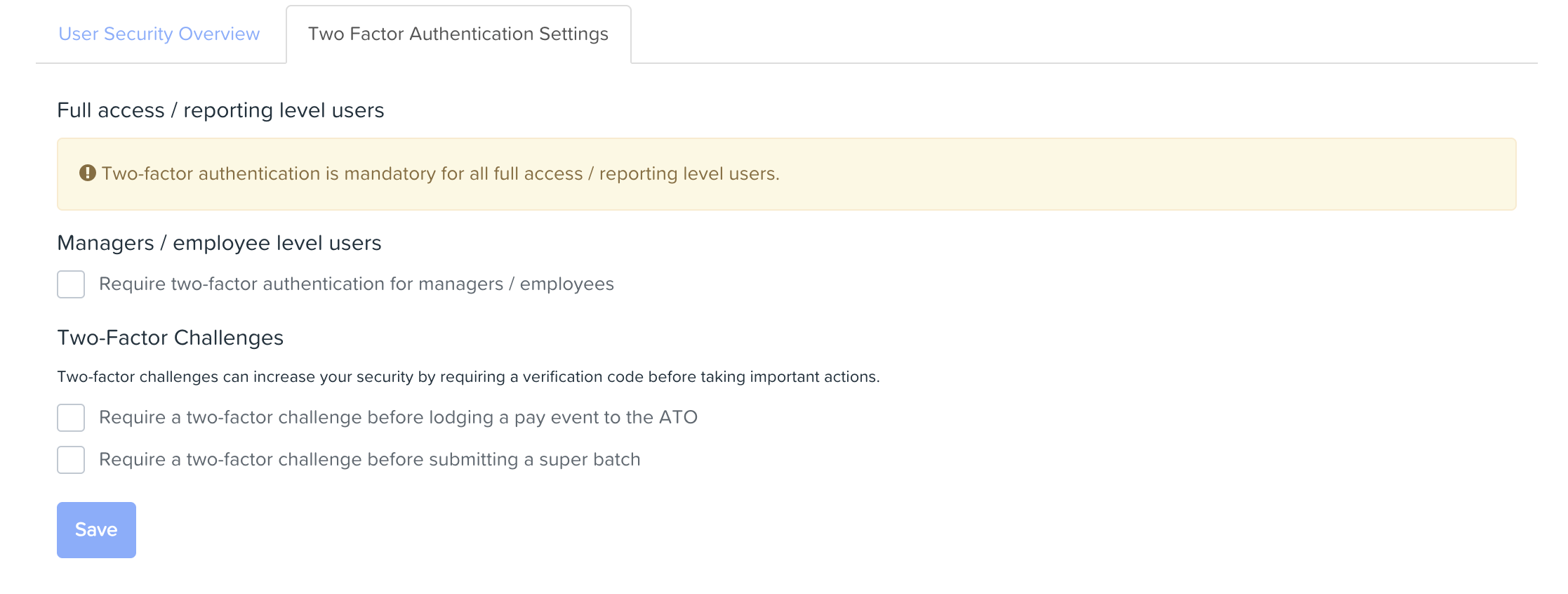This screenshot has height=594, width=1568.
Task: Click the 'Full access / reporting level users' heading
Action: point(220,110)
